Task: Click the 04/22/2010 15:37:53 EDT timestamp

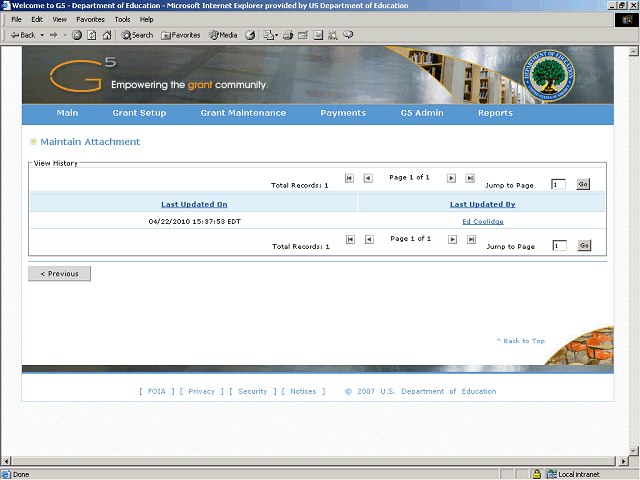Action: point(195,222)
